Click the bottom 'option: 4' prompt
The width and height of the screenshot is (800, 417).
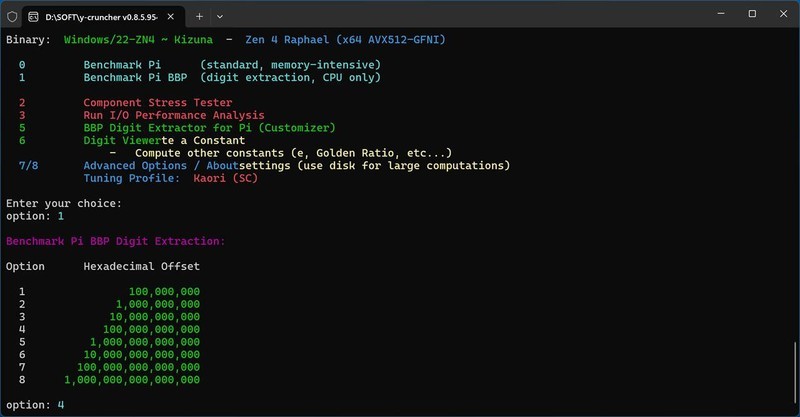click(x=35, y=405)
